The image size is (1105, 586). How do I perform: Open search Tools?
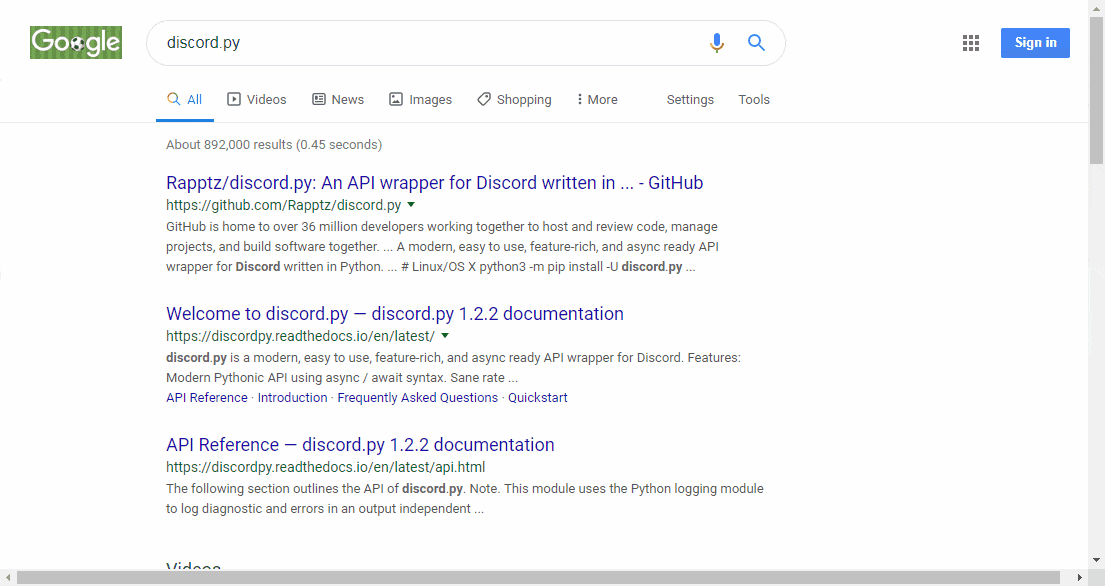754,99
